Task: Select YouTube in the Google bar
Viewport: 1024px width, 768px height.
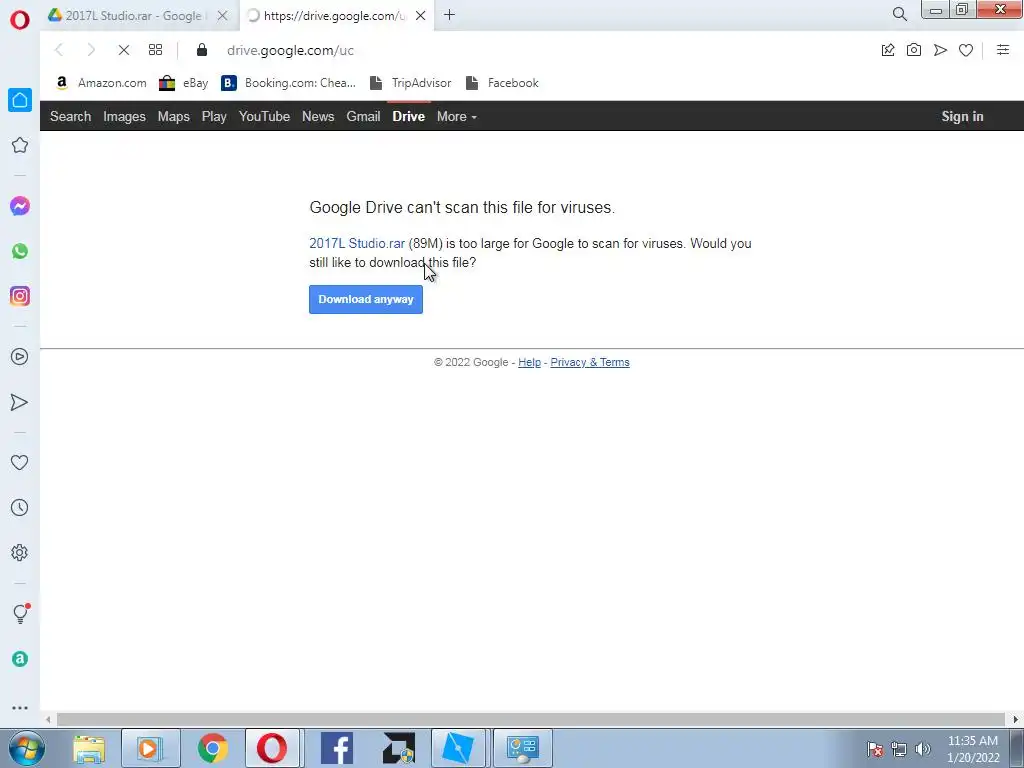Action: coord(264,116)
